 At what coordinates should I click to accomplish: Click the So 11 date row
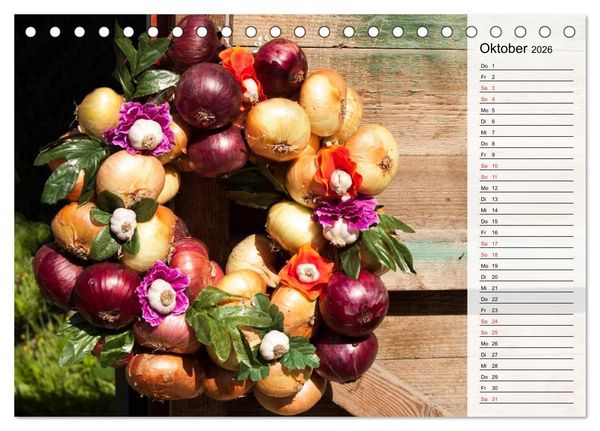[527, 177]
